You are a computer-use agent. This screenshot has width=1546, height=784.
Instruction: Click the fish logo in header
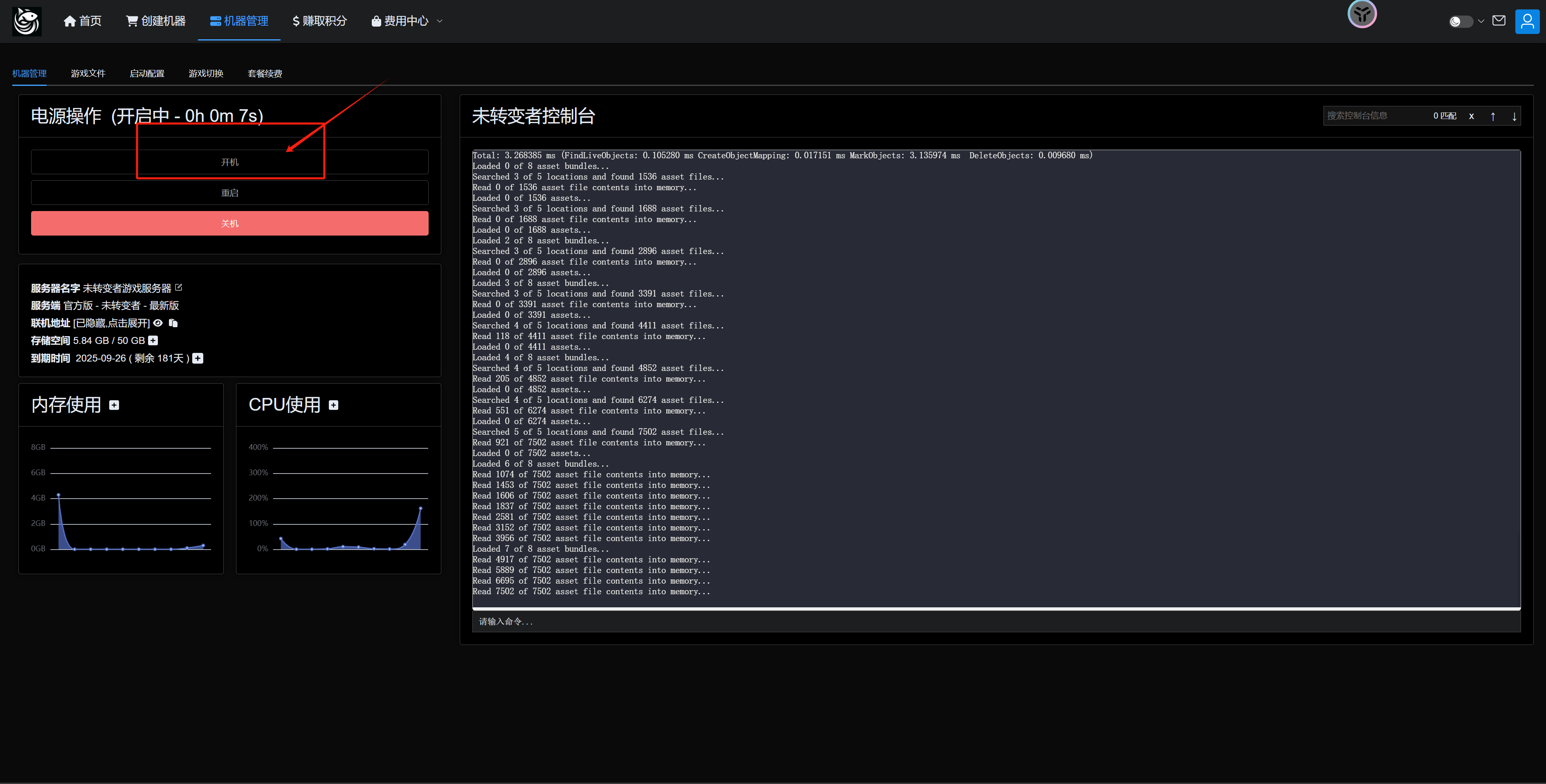27,22
